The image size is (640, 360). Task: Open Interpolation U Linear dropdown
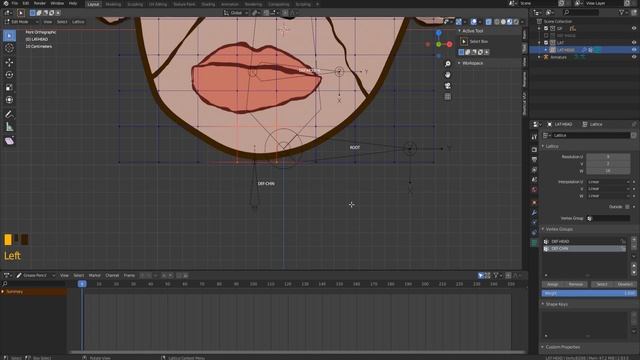click(608, 182)
